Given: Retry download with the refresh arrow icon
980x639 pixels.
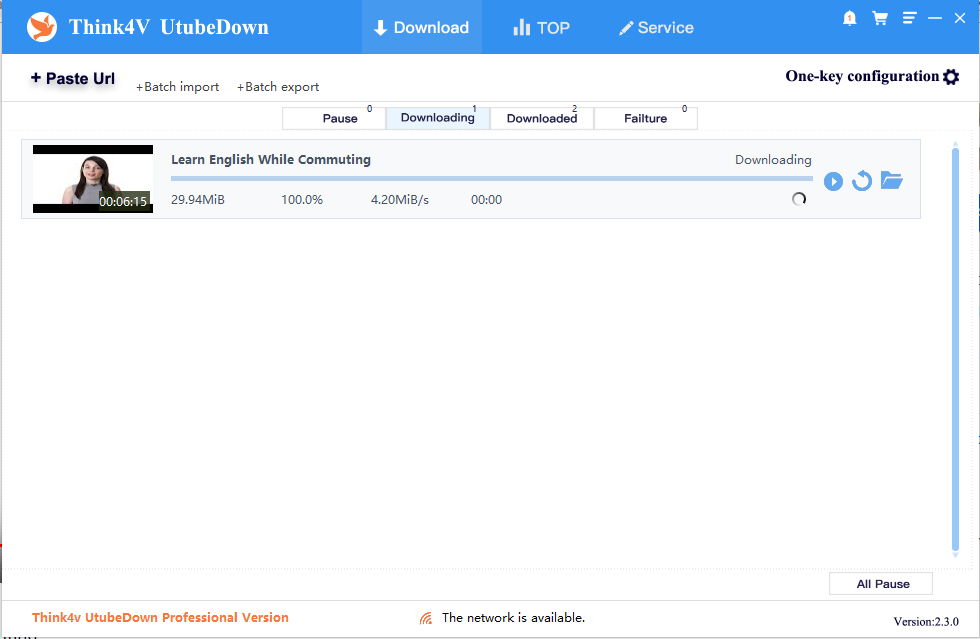Looking at the screenshot, I should tap(862, 181).
